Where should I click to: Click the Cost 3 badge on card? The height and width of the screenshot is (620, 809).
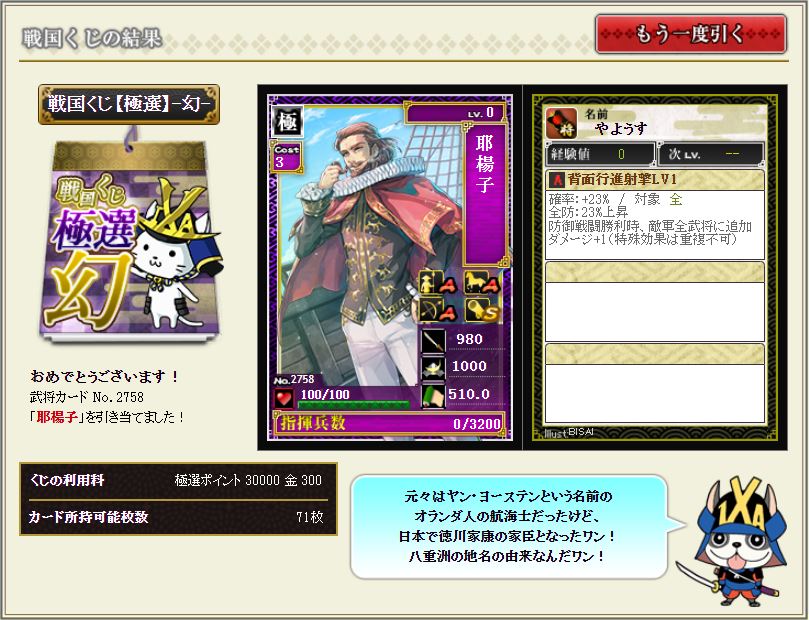pyautogui.click(x=286, y=156)
